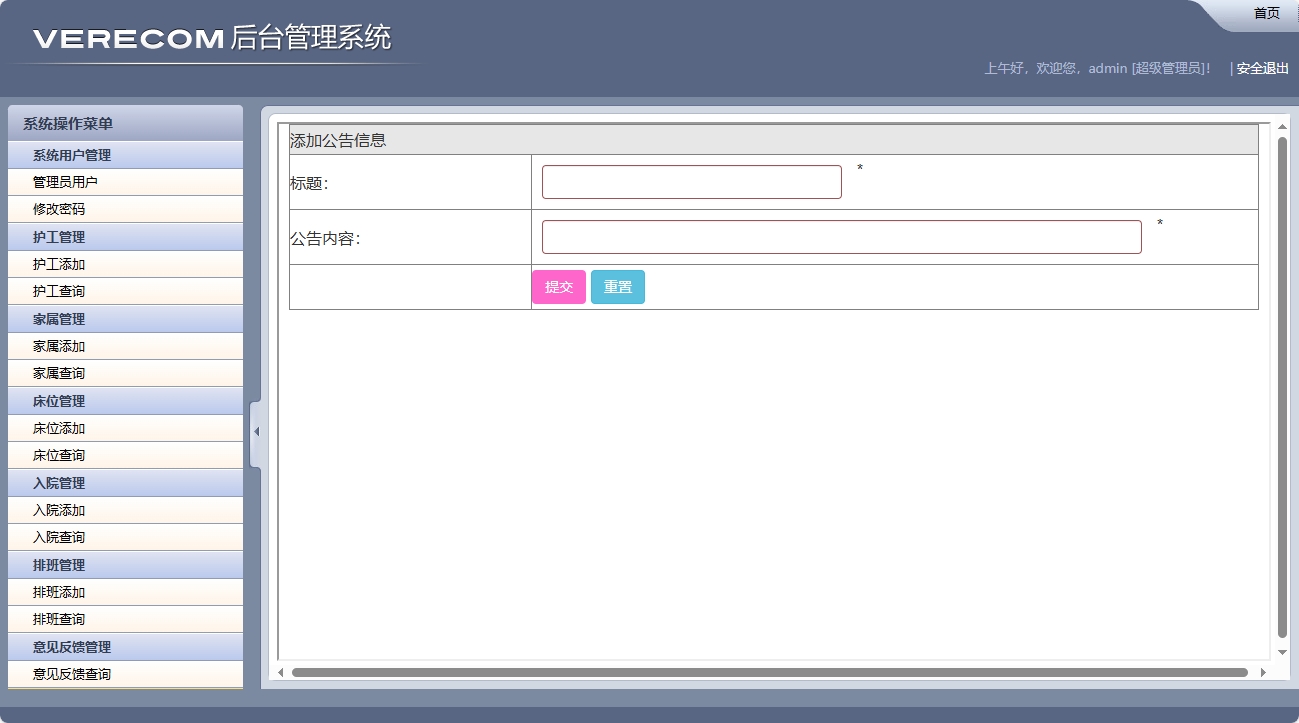The width and height of the screenshot is (1299, 723).
Task: Switch to the 首页 tab
Action: point(1265,12)
